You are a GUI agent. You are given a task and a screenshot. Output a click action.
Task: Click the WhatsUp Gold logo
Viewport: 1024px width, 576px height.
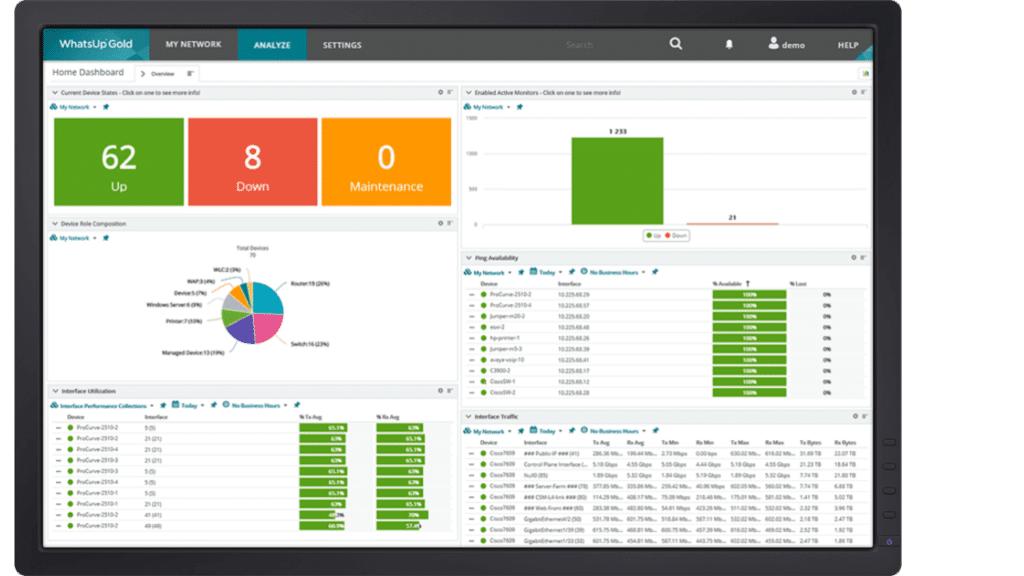[96, 44]
